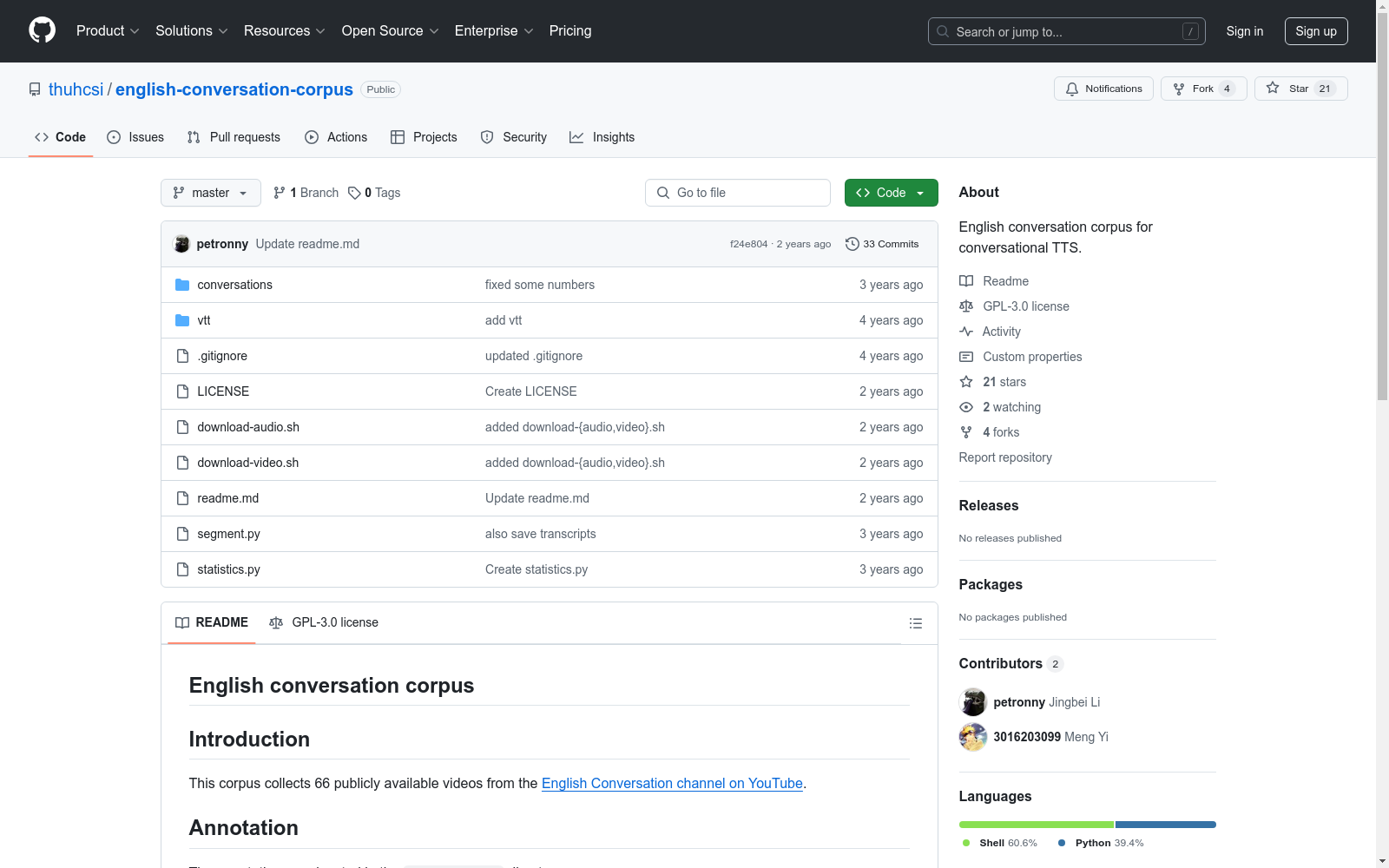This screenshot has height=868, width=1389.
Task: Click the Search or jump to field
Action: (1067, 31)
